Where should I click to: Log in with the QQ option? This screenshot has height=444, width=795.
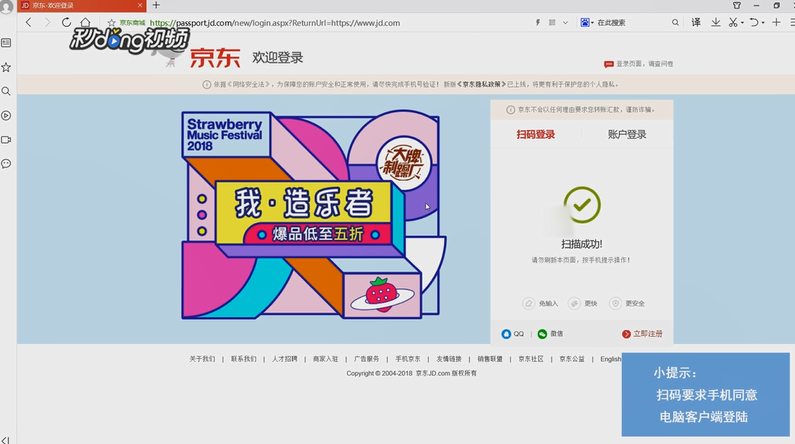[x=513, y=334]
